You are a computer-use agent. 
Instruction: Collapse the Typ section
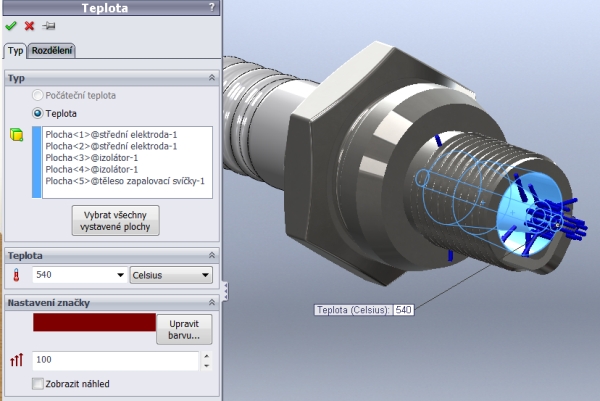(x=212, y=78)
